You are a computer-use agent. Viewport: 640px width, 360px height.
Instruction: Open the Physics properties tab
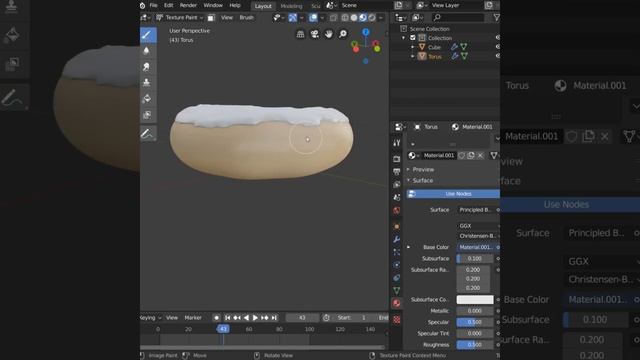[397, 265]
